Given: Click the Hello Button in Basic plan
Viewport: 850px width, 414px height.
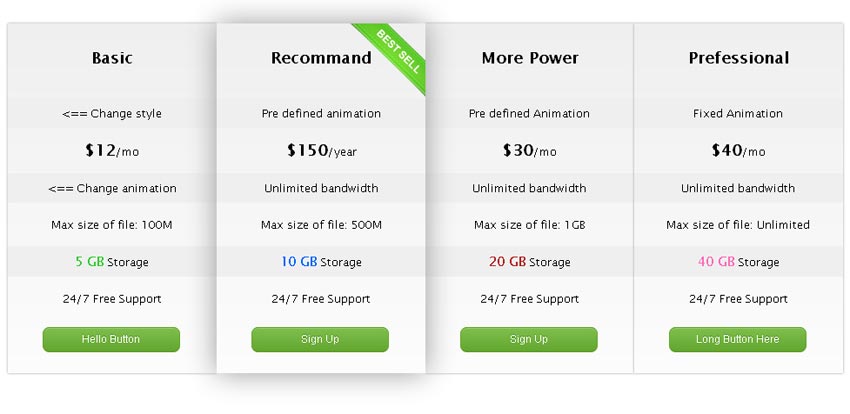Looking at the screenshot, I should (111, 339).
